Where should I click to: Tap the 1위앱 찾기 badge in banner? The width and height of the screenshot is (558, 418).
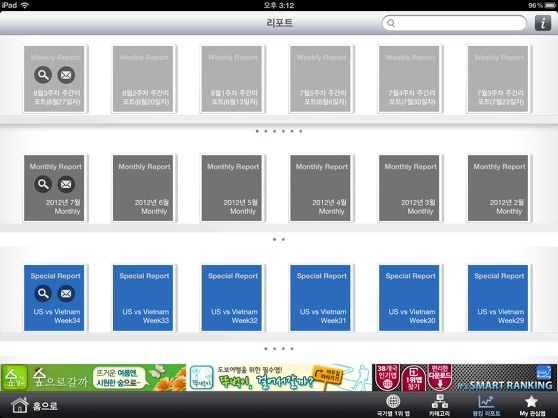point(413,379)
